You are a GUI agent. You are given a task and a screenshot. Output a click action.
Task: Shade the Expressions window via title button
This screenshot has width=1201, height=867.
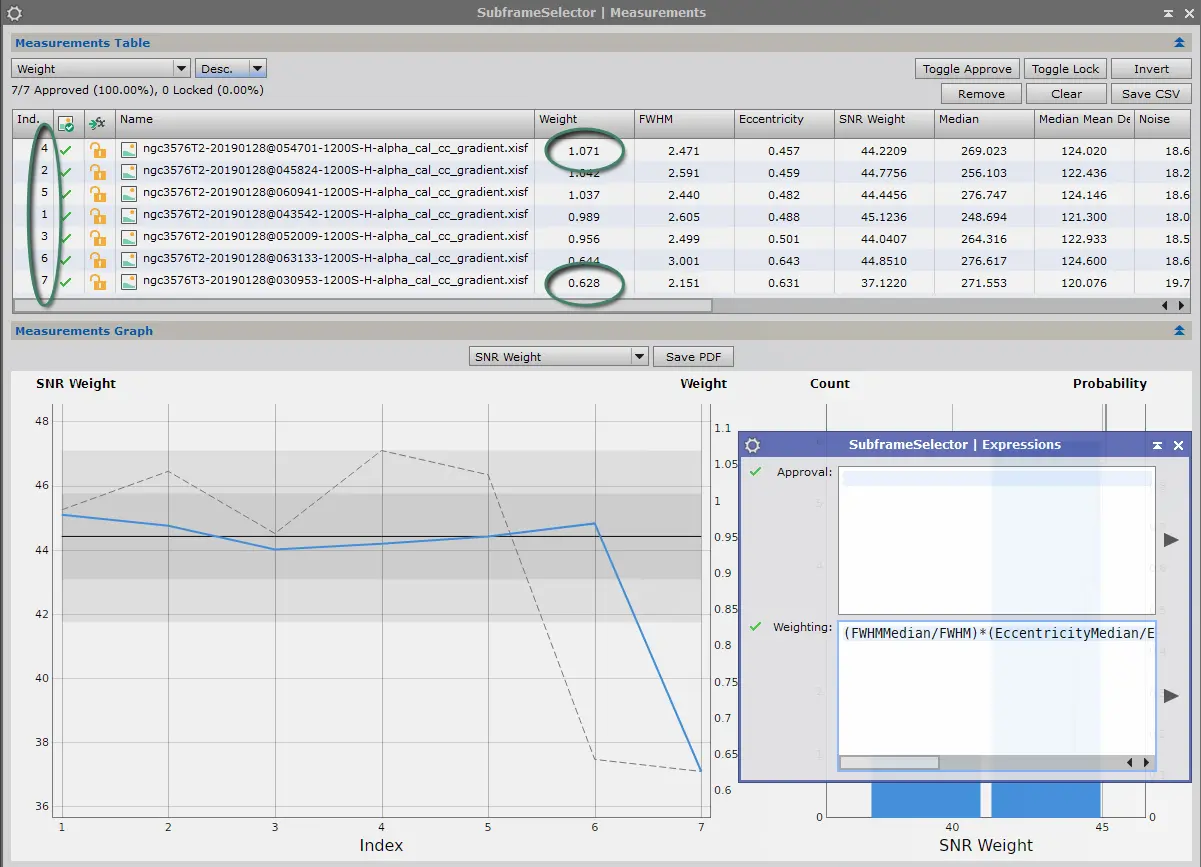[x=1157, y=445]
